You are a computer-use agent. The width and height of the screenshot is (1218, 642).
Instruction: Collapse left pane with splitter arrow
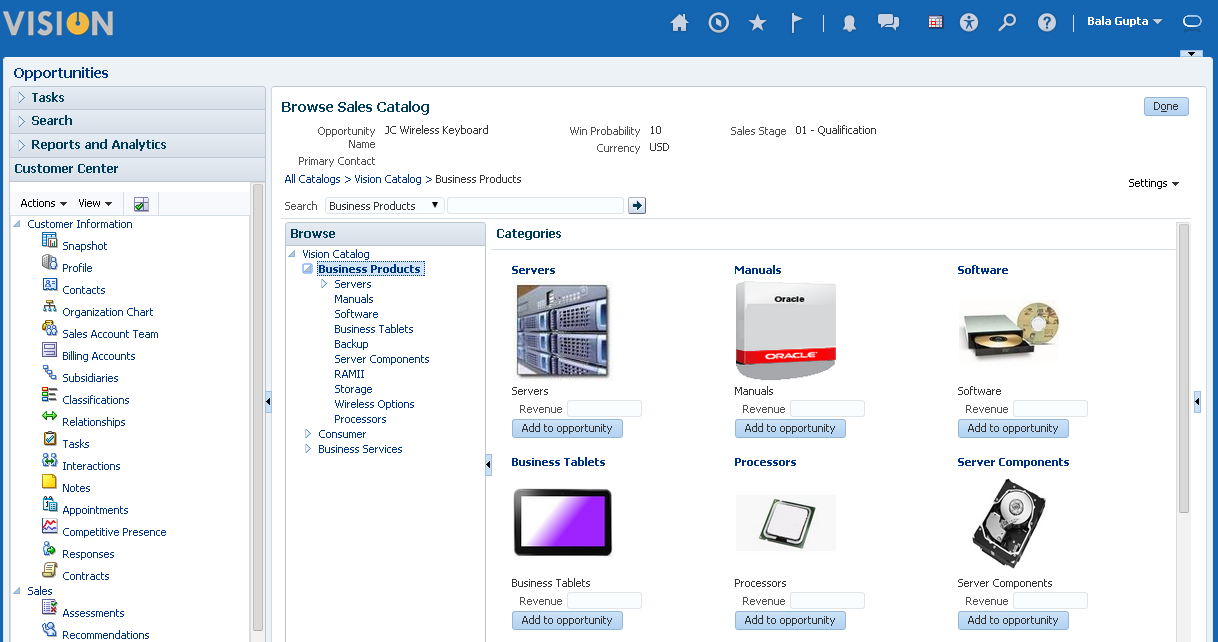click(268, 401)
